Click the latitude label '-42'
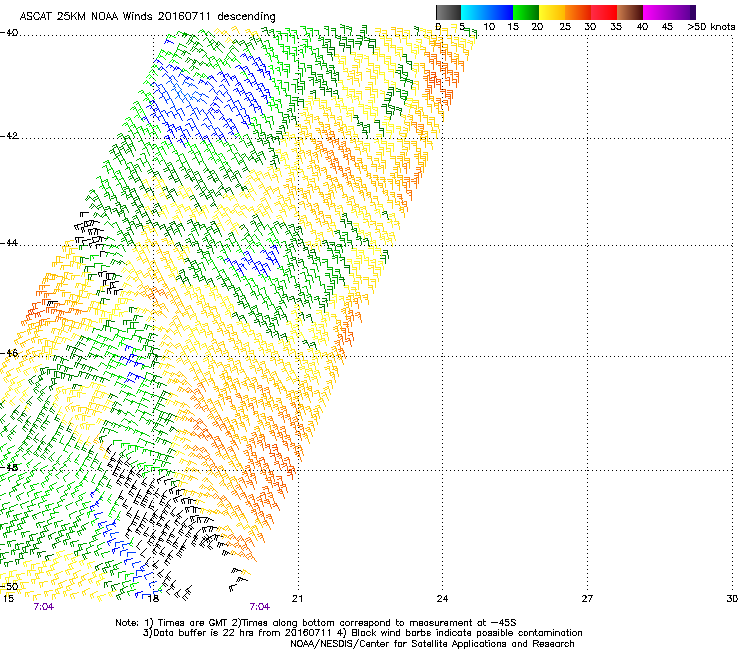Image resolution: width=740 pixels, height=650 pixels. (x=9, y=136)
